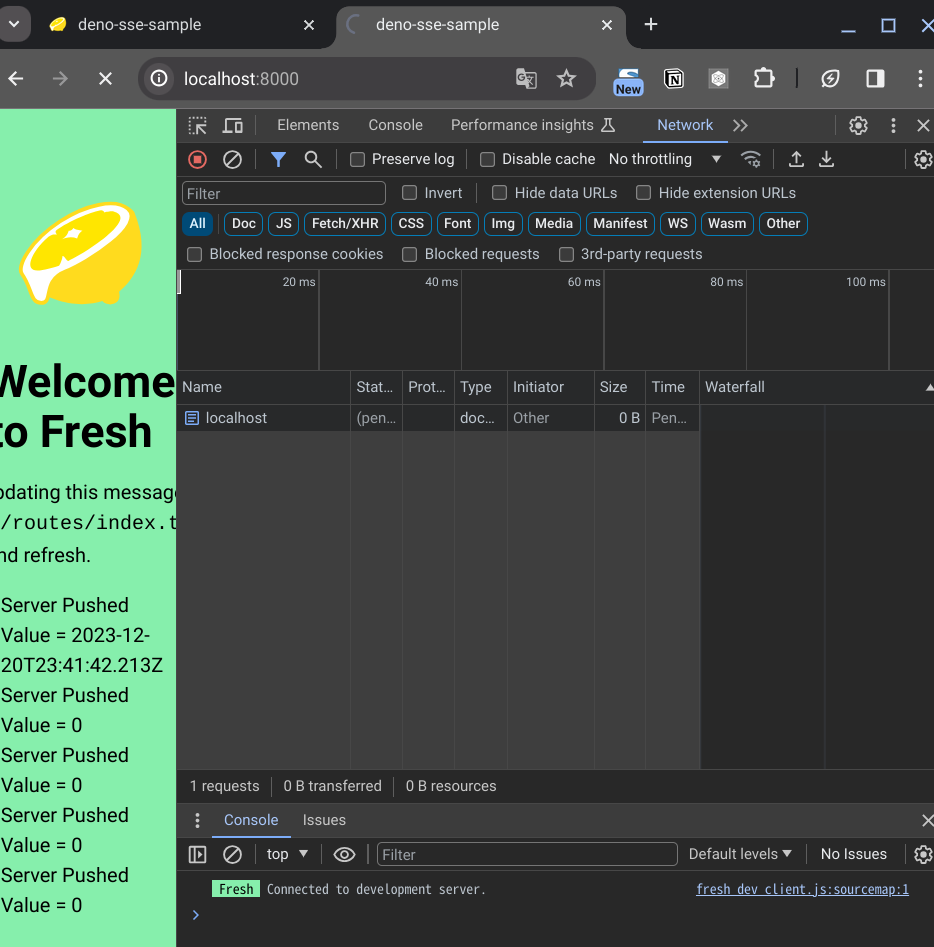Tick the Blocked requests checkbox

pyautogui.click(x=410, y=255)
